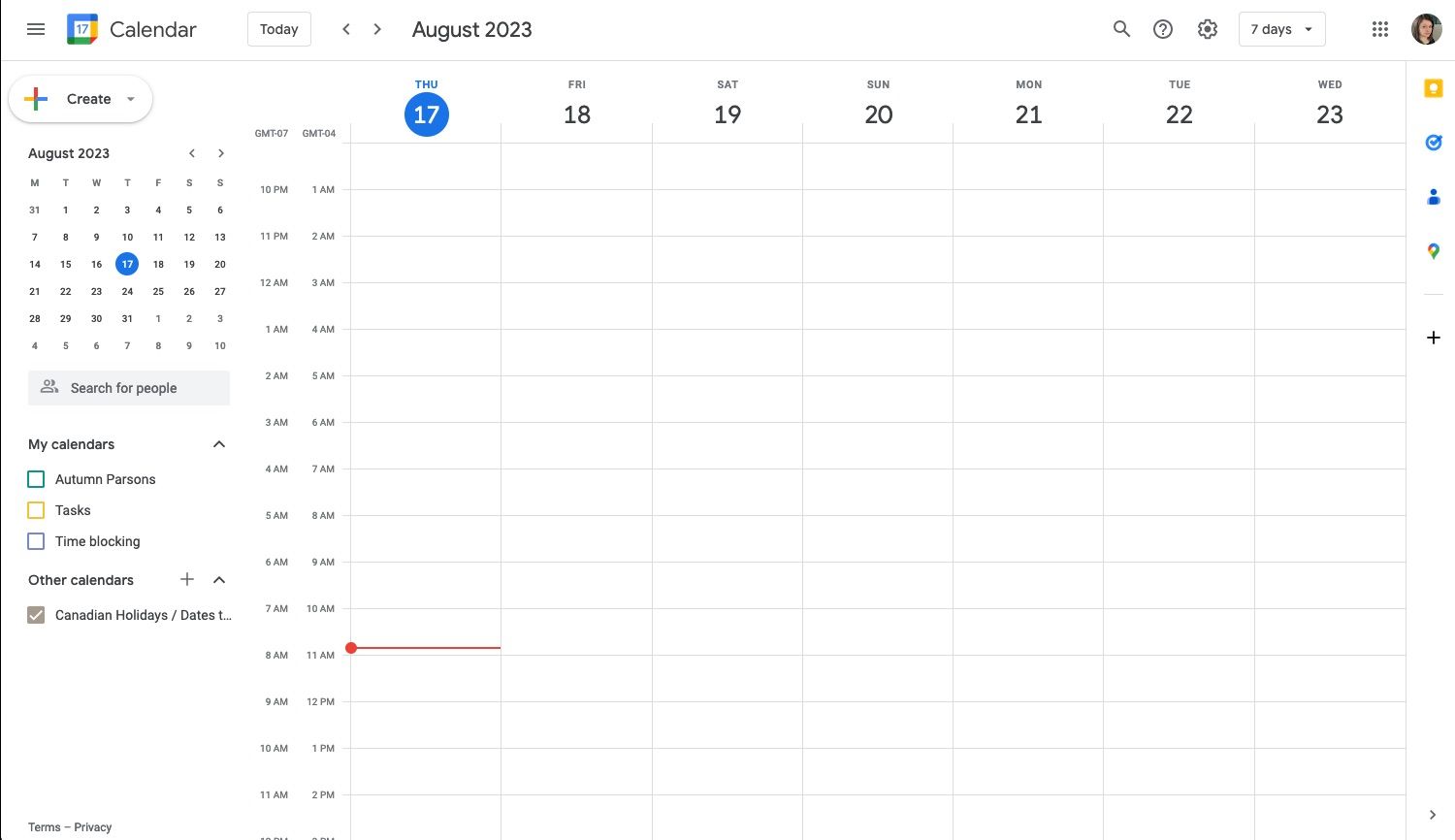The width and height of the screenshot is (1455, 840).
Task: Open the Privacy link
Action: pos(93,826)
